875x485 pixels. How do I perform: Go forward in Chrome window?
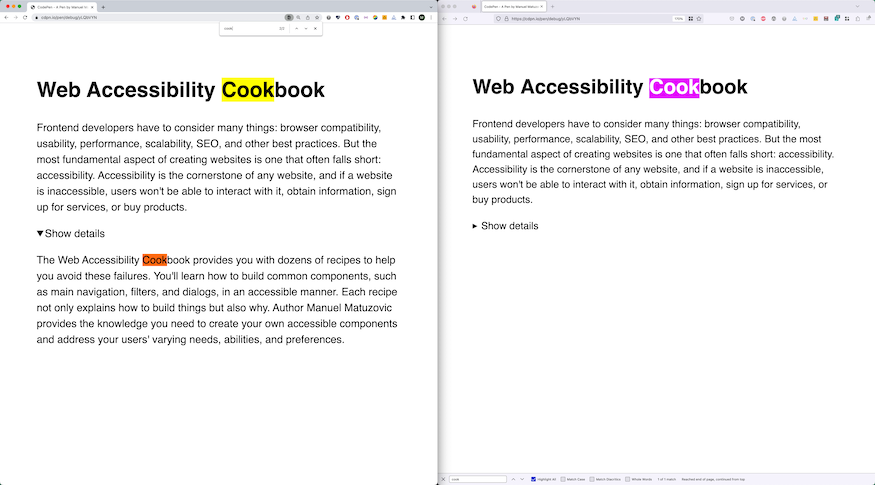click(15, 17)
